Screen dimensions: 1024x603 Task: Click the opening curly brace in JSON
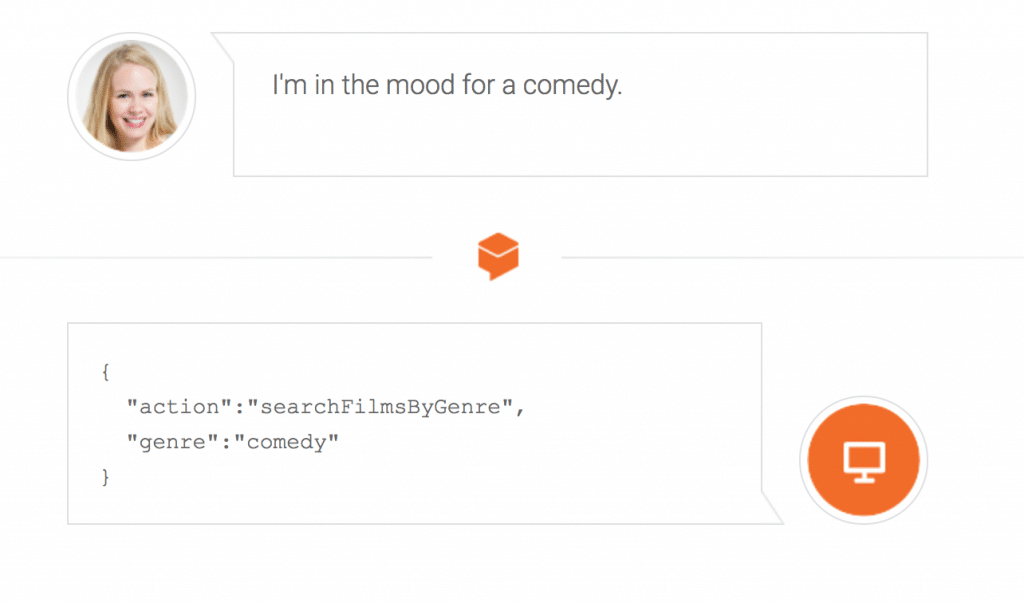pyautogui.click(x=105, y=371)
